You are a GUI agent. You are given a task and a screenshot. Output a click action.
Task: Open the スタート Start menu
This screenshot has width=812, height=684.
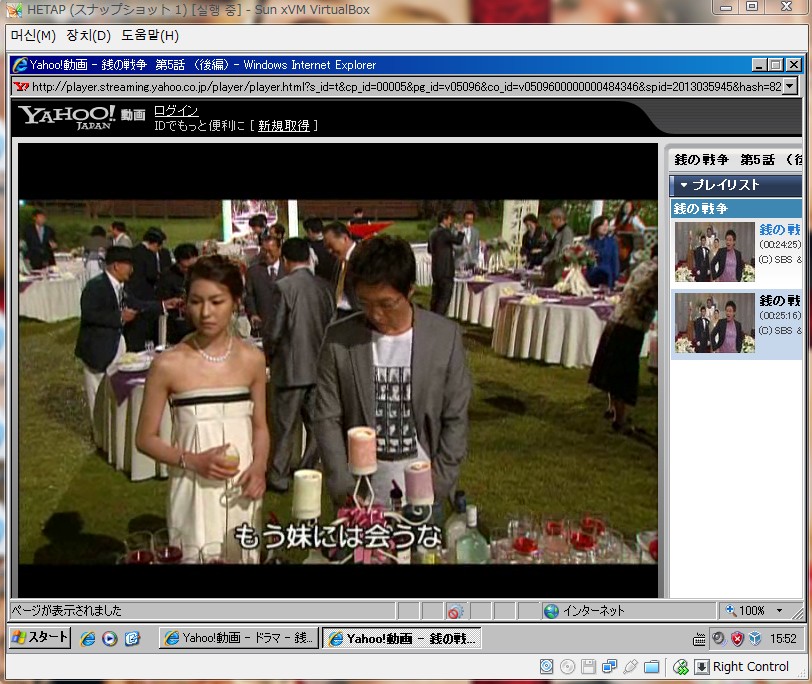[x=40, y=637]
